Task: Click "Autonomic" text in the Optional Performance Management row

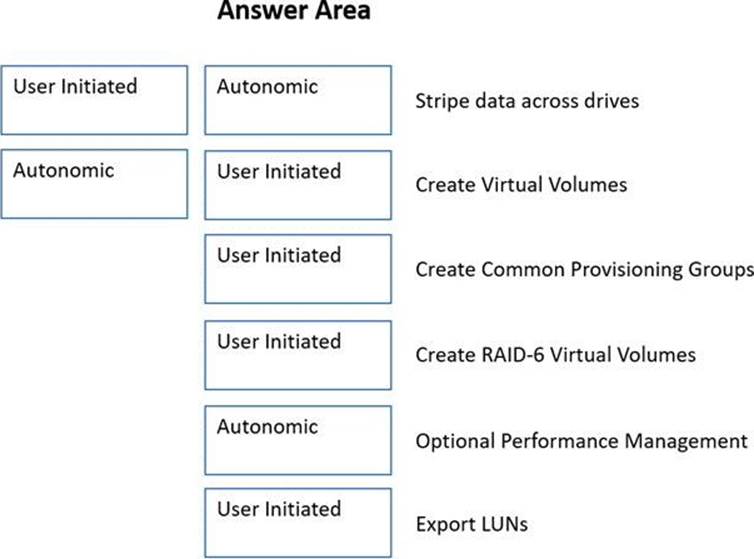Action: coord(267,426)
